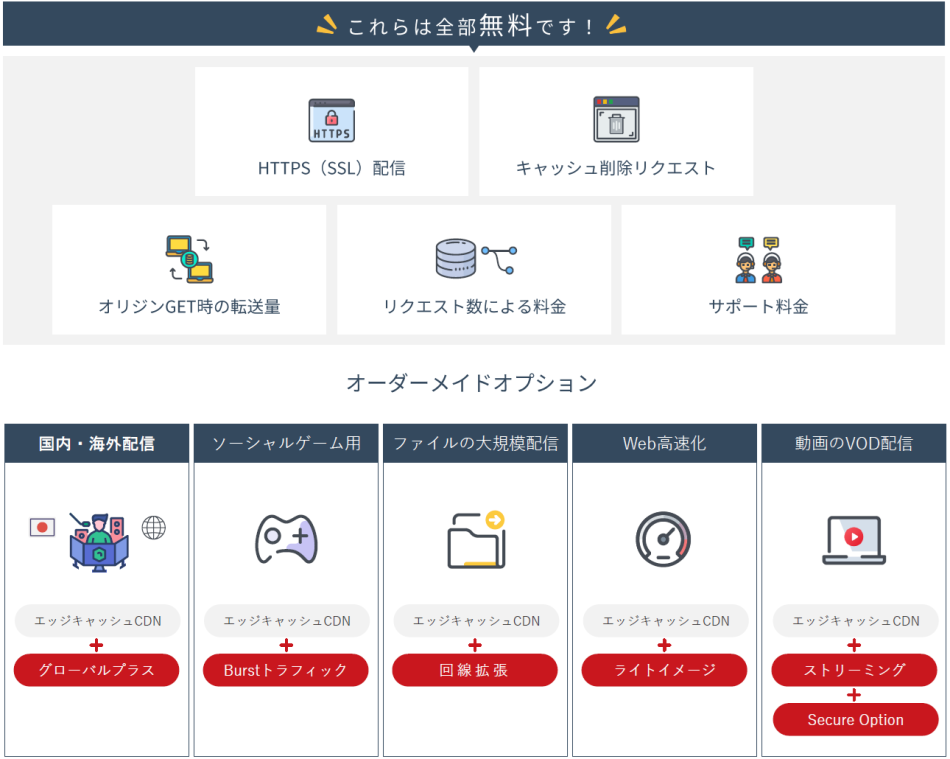Click the HTTPS lock browser icon
Screen dimensions: 950x759
click(331, 120)
